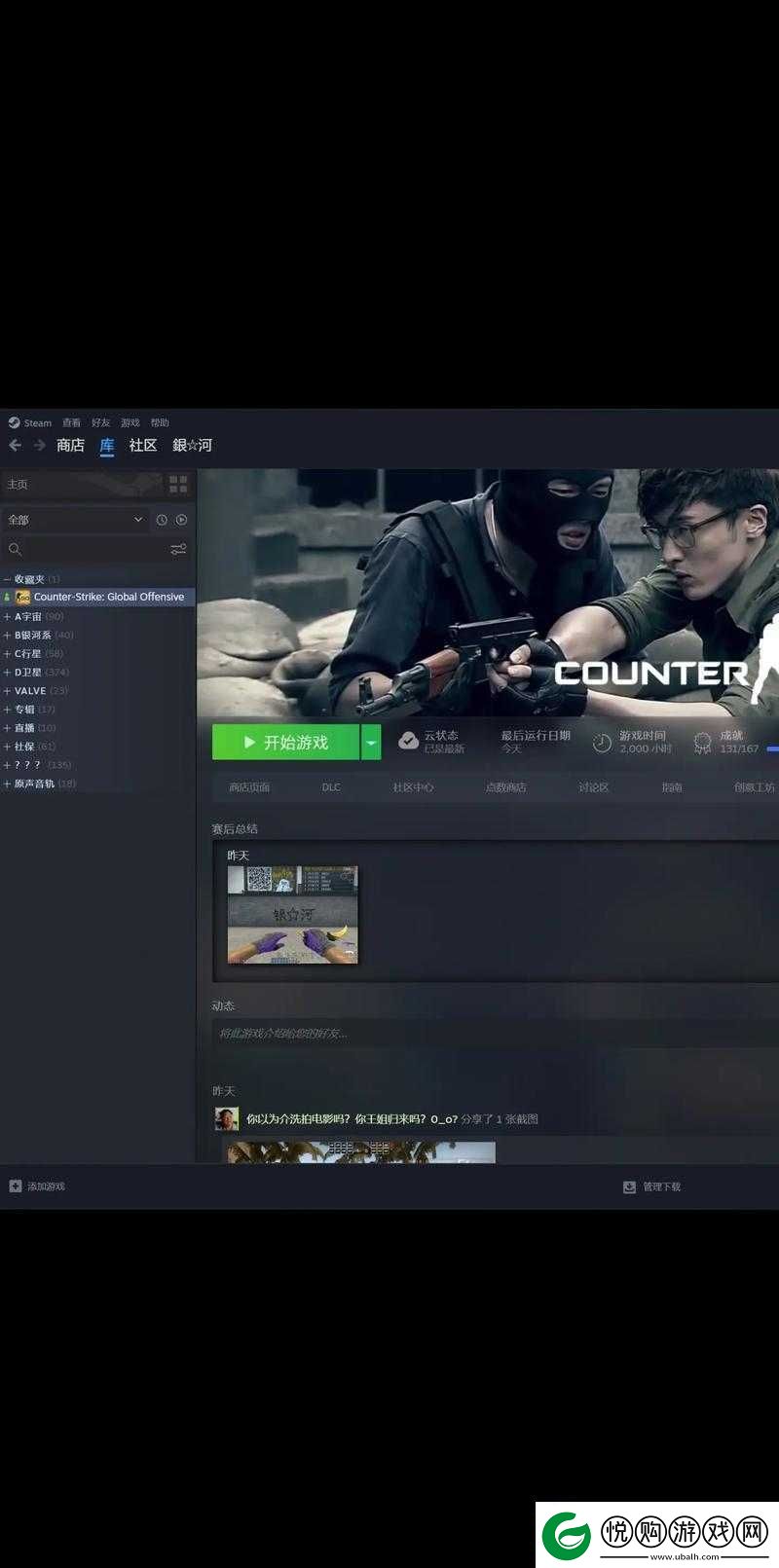This screenshot has width=779, height=1568.
Task: Expand the 直播 category
Action: pyautogui.click(x=7, y=727)
